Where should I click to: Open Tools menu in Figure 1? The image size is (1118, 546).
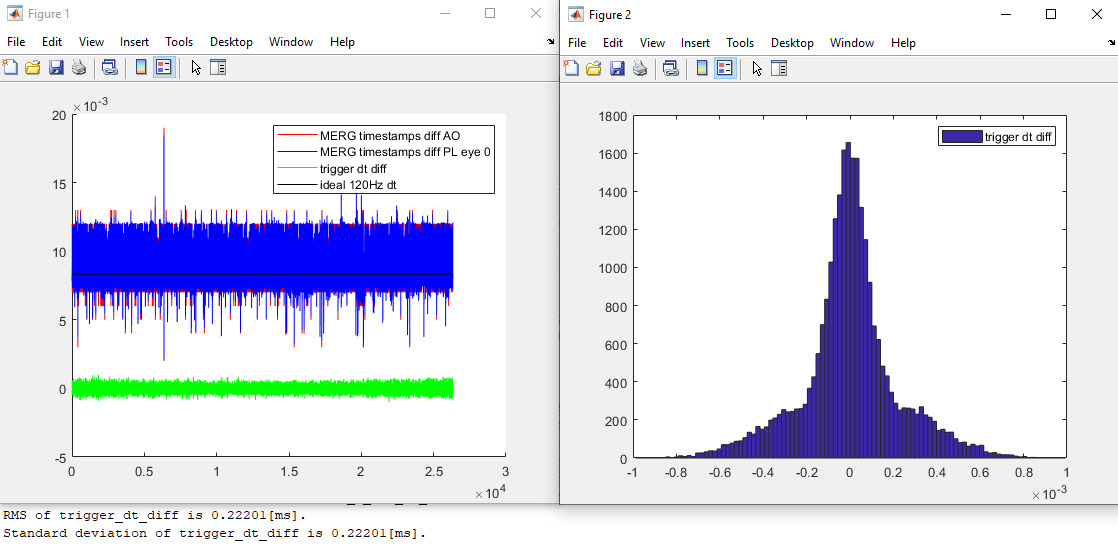tap(179, 42)
